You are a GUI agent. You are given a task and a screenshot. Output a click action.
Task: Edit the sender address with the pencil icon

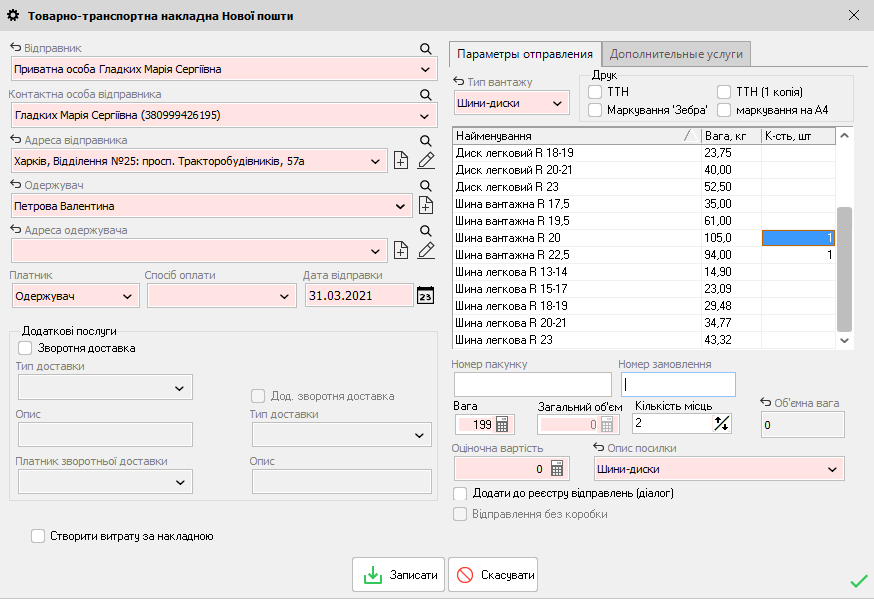coord(426,160)
